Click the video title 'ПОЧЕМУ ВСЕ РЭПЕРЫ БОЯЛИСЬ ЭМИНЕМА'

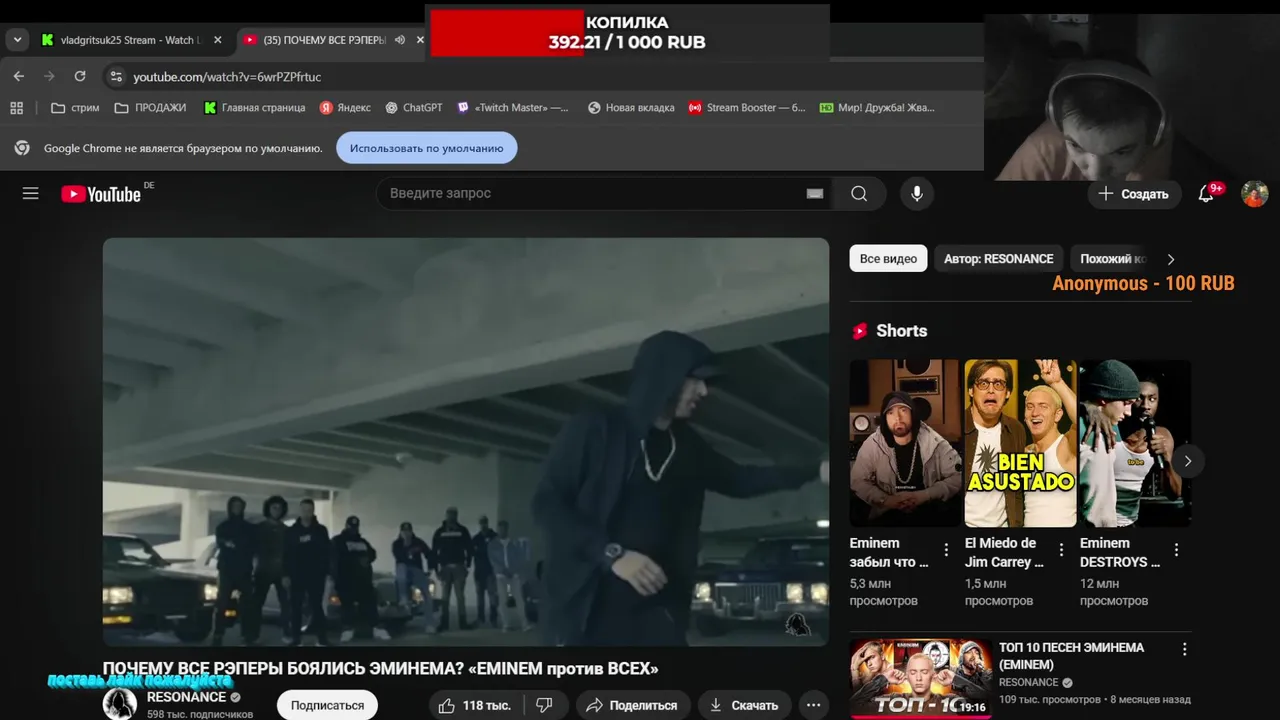[x=380, y=668]
